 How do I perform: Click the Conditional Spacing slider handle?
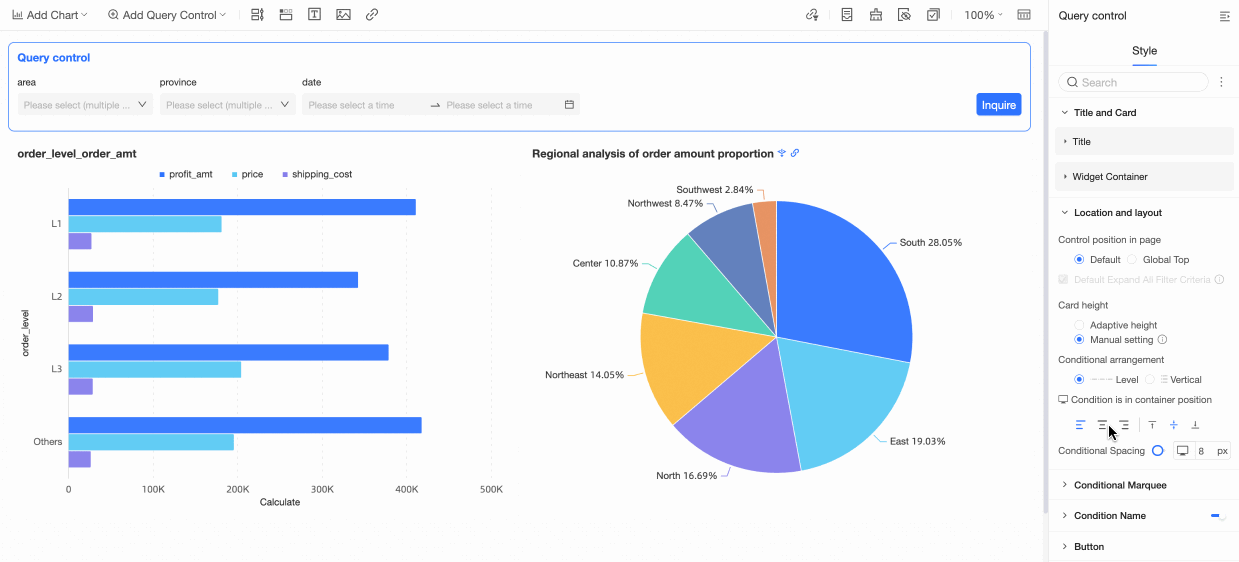click(x=1157, y=451)
